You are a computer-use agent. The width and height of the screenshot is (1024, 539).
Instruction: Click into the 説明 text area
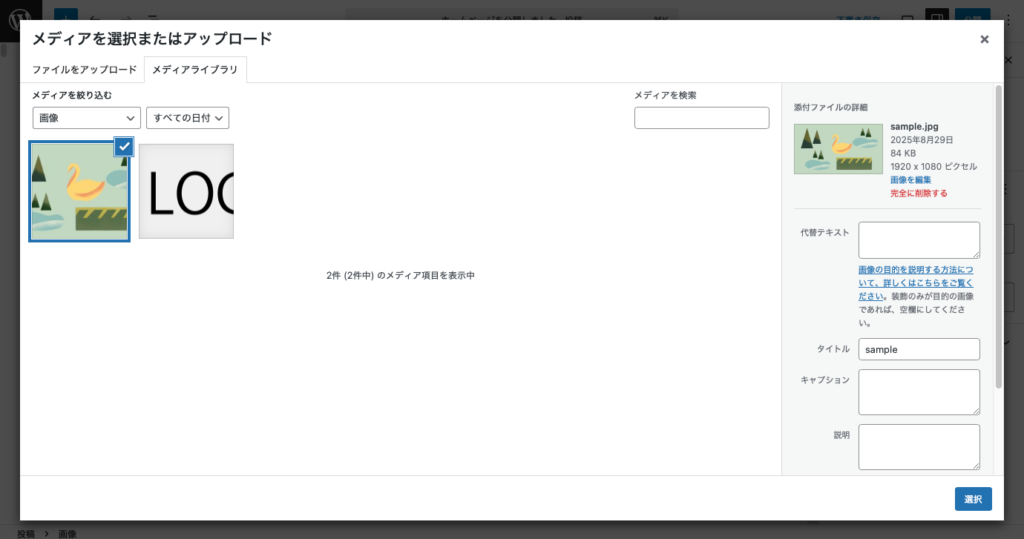(918, 446)
